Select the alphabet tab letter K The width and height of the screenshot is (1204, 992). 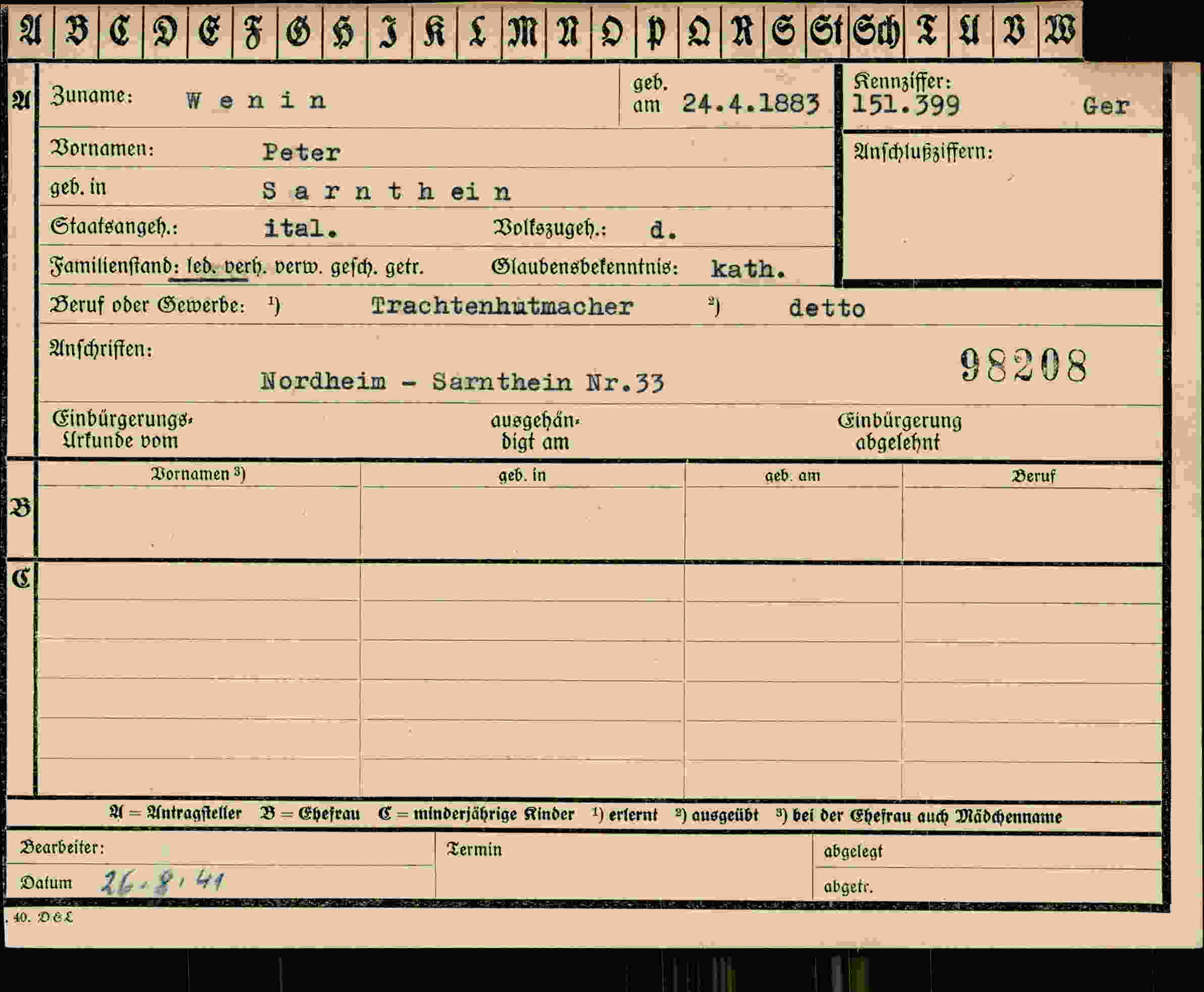pyautogui.click(x=435, y=31)
